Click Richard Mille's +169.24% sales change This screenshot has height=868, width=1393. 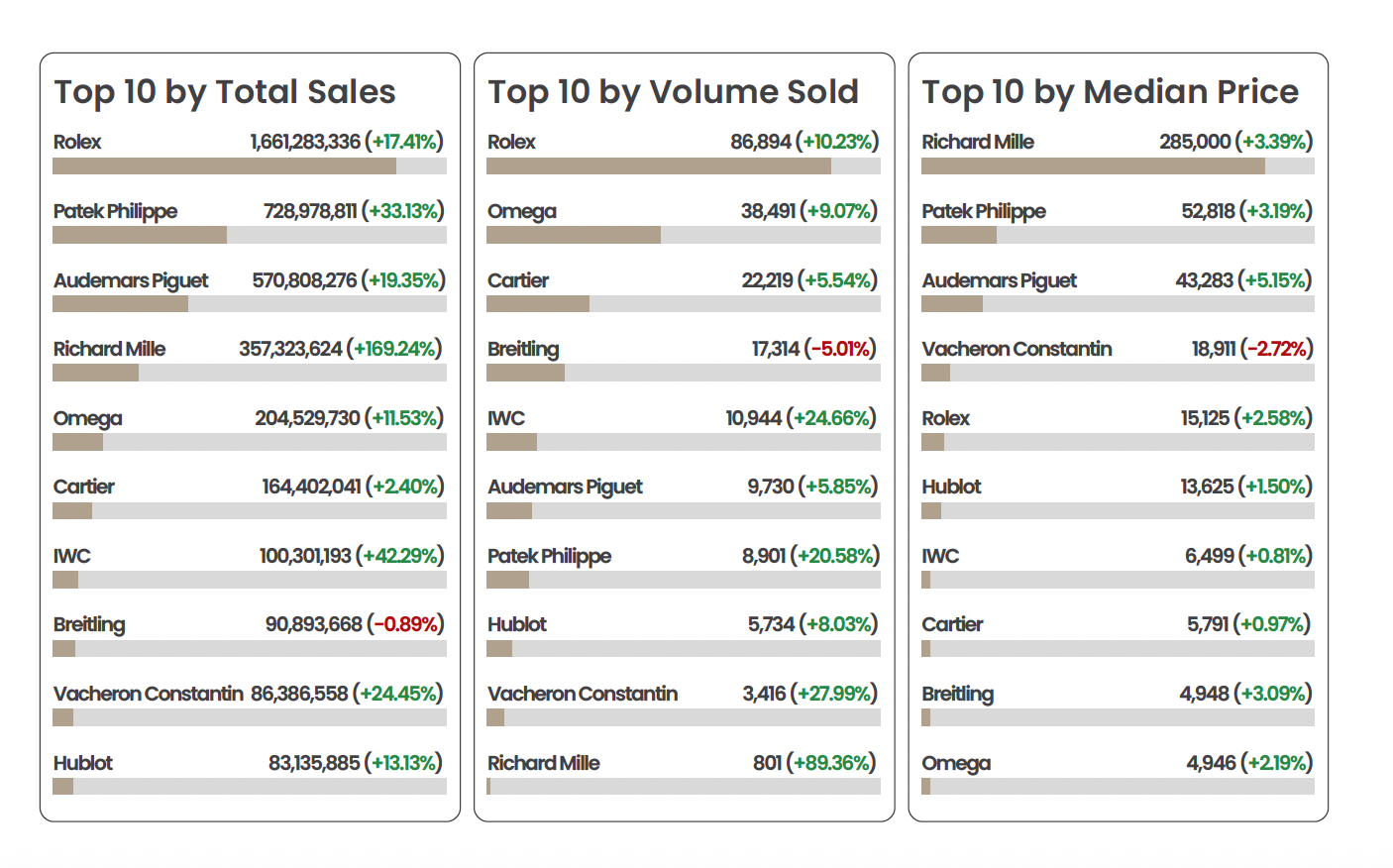395,349
